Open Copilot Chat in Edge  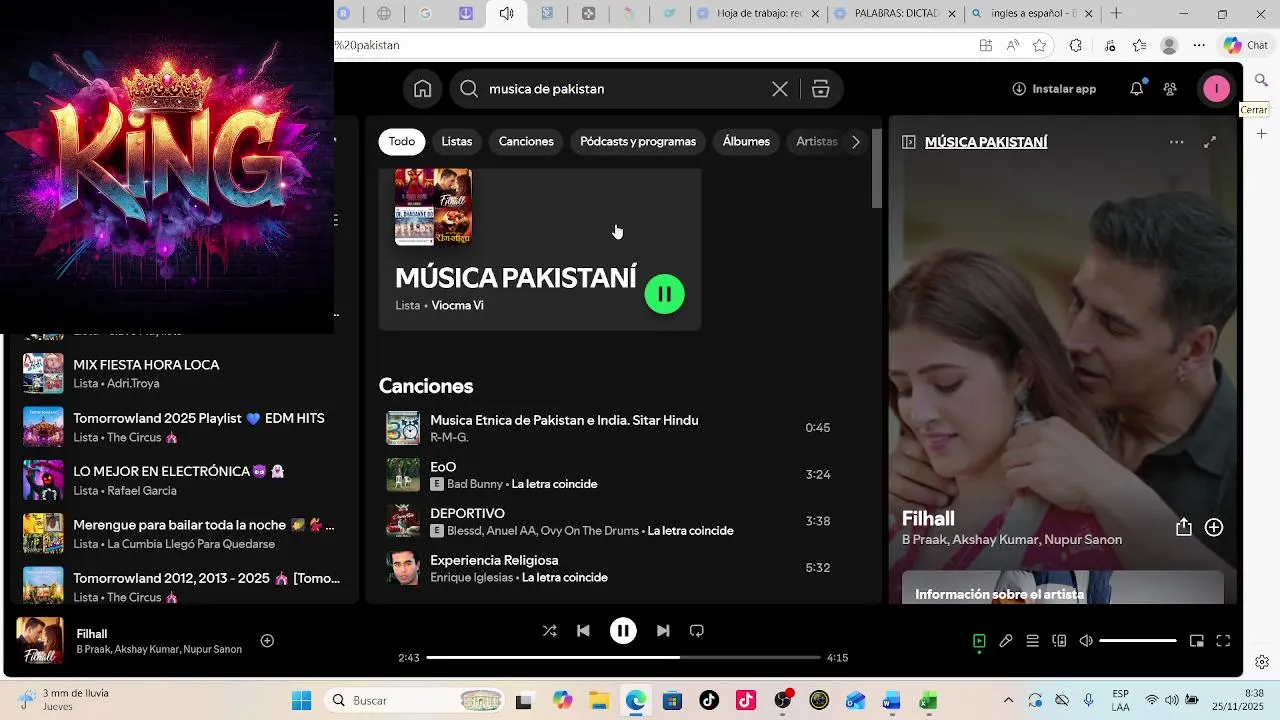1246,45
